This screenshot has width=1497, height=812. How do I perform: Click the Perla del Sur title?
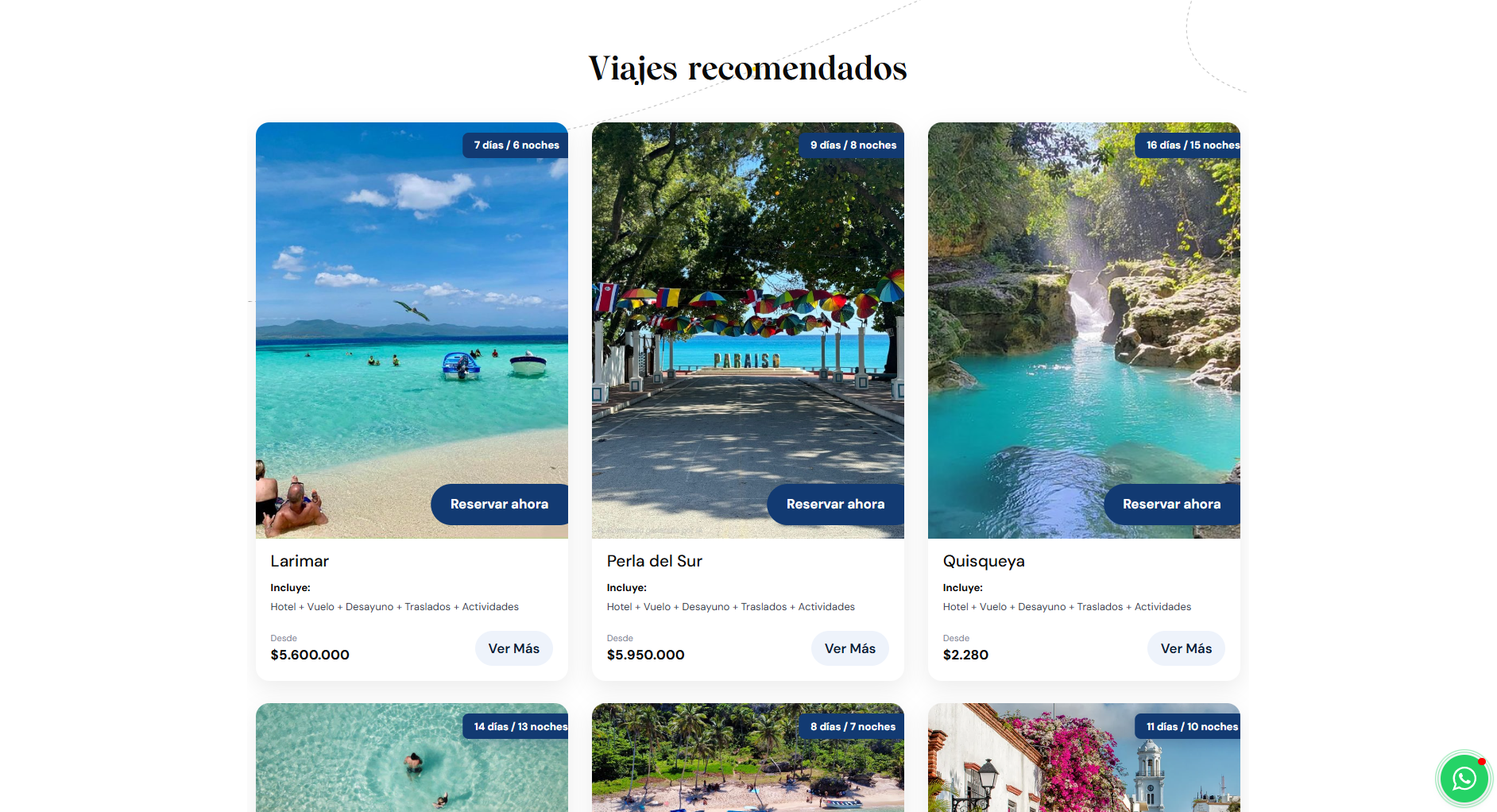pyautogui.click(x=655, y=561)
